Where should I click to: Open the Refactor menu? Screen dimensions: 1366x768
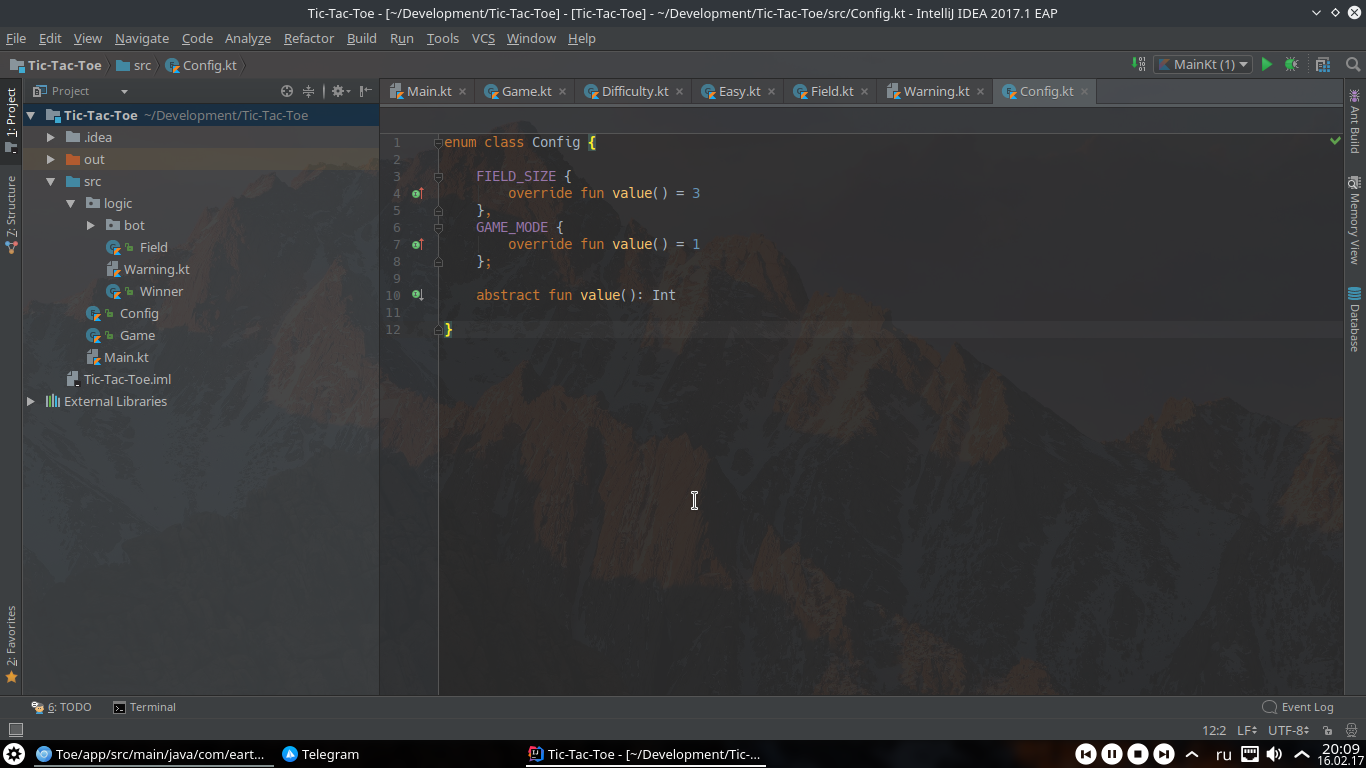click(x=309, y=38)
